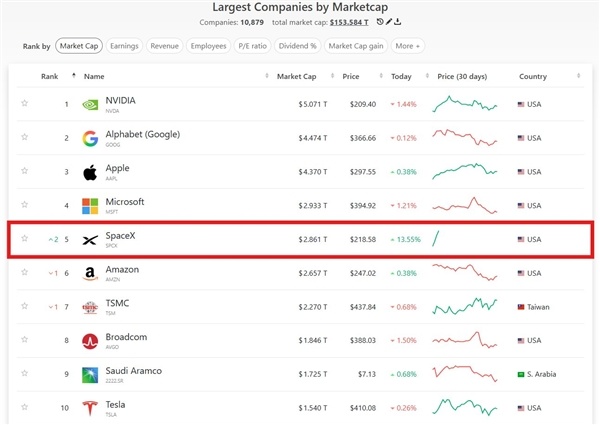Click NVIDIA's 30-day price chart
600x425 pixels.
pos(465,104)
